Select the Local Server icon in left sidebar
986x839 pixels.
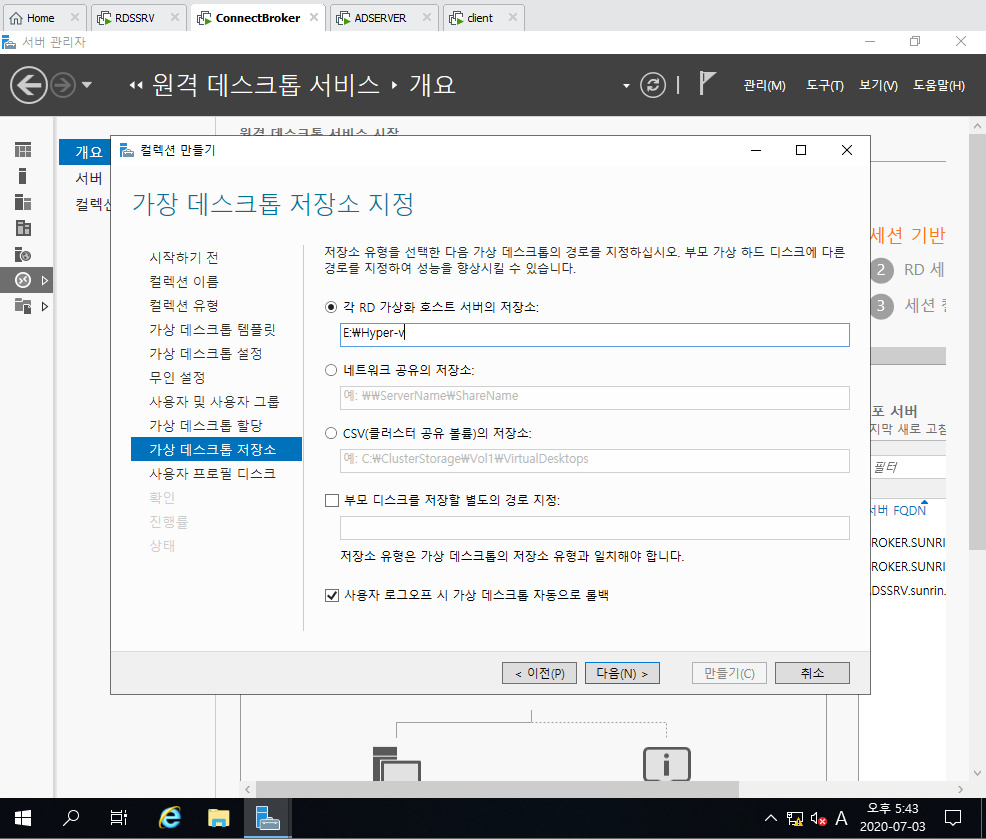(23, 176)
